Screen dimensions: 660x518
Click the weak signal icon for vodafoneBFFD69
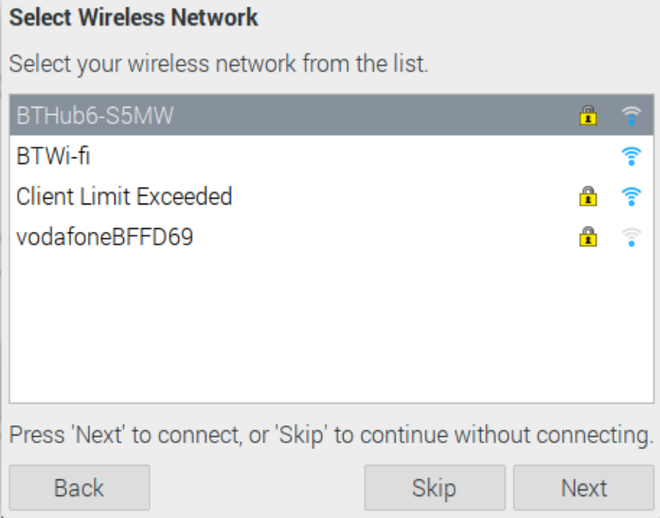pyautogui.click(x=630, y=237)
